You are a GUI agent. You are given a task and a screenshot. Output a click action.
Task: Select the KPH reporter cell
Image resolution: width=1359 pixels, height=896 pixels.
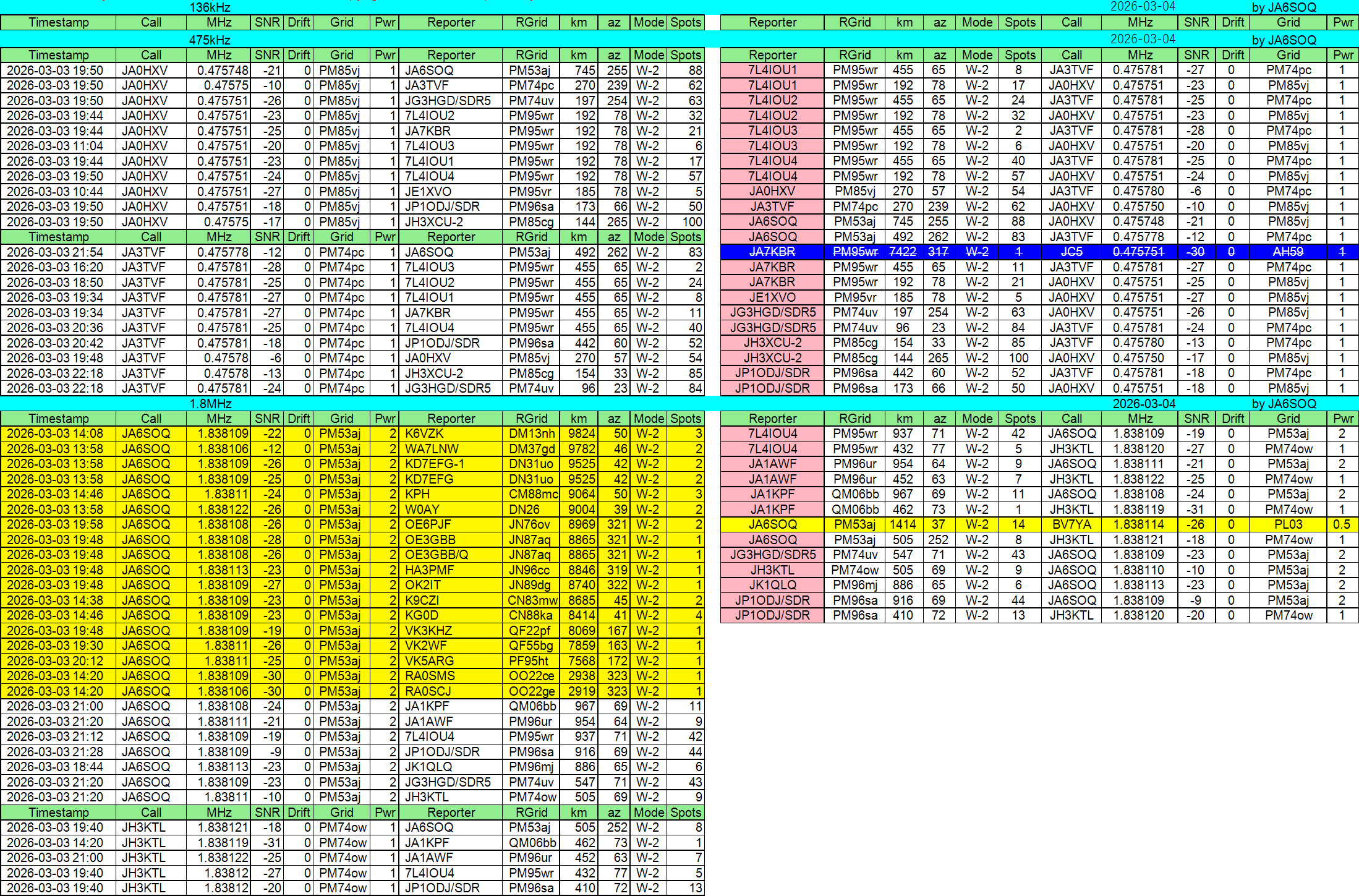pos(449,494)
